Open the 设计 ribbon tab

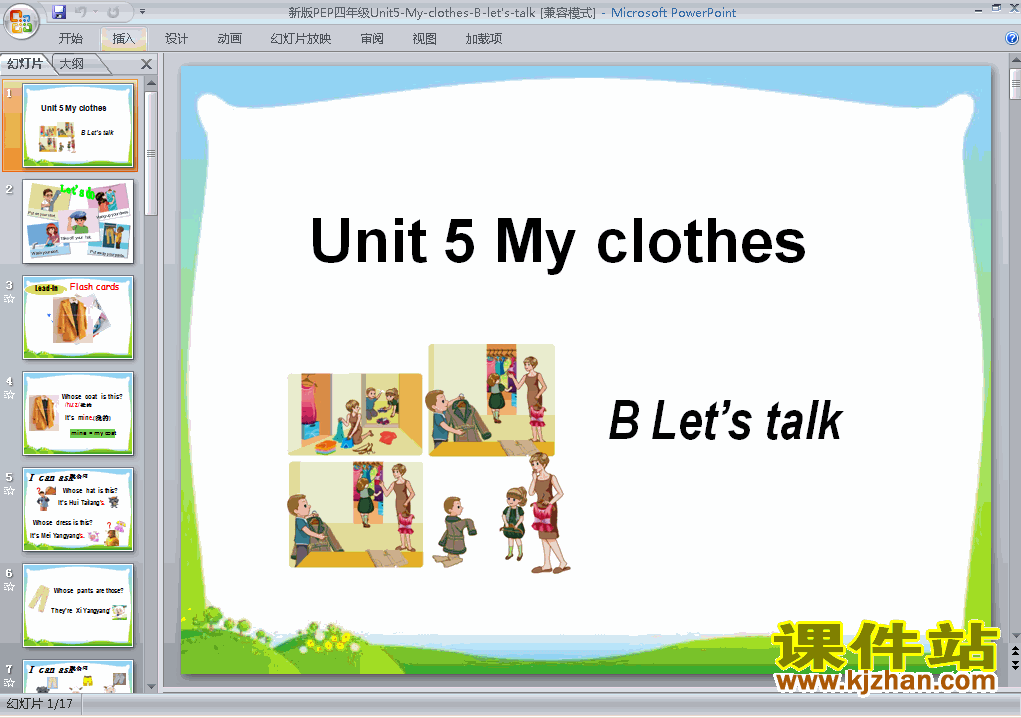click(x=176, y=39)
